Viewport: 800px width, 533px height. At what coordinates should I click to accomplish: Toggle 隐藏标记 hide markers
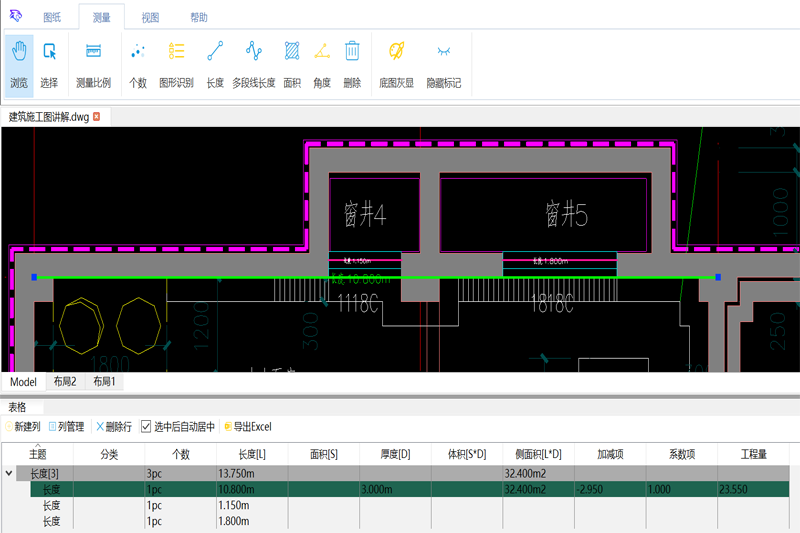point(444,63)
